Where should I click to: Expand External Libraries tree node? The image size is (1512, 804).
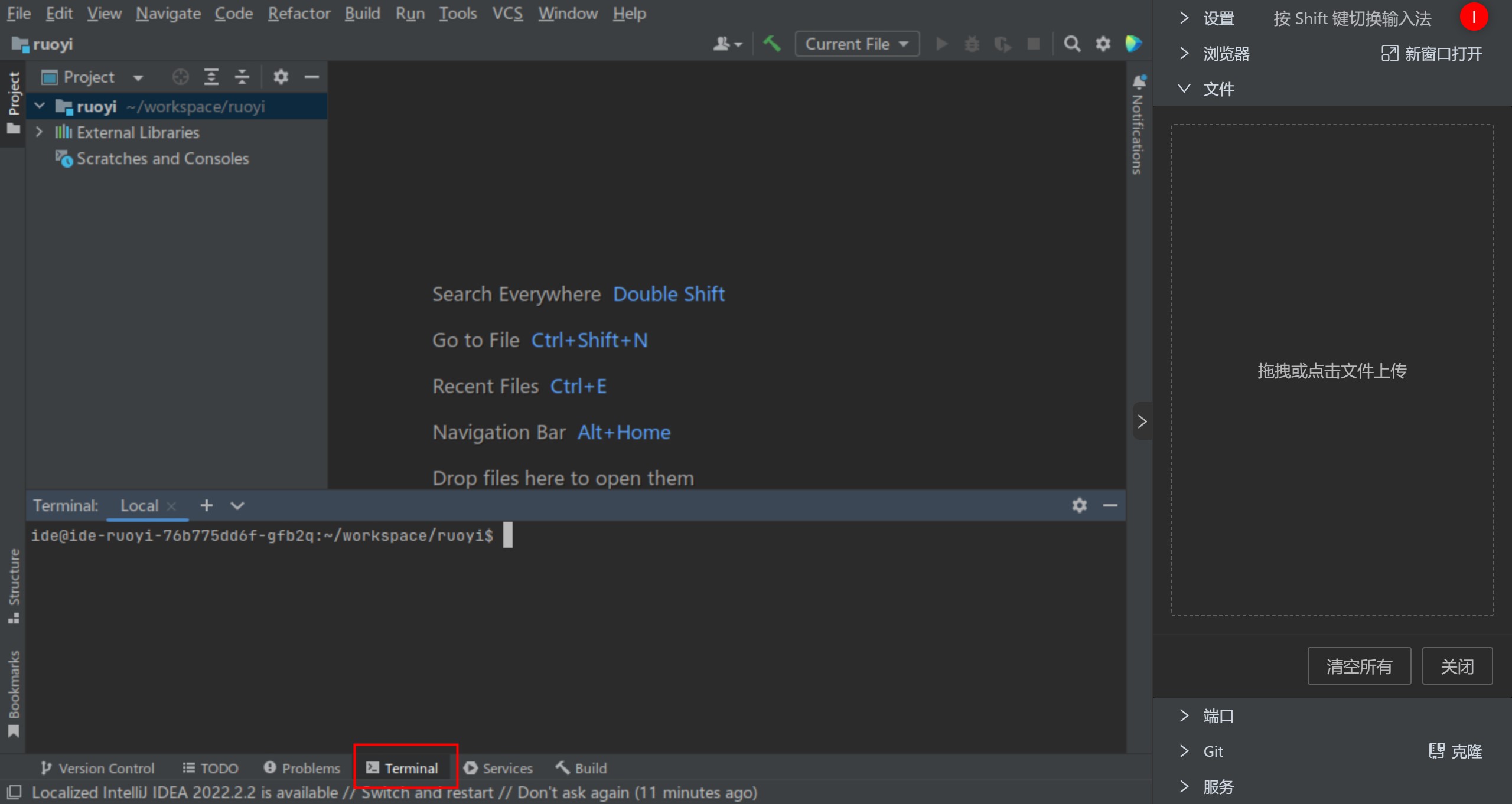click(39, 132)
